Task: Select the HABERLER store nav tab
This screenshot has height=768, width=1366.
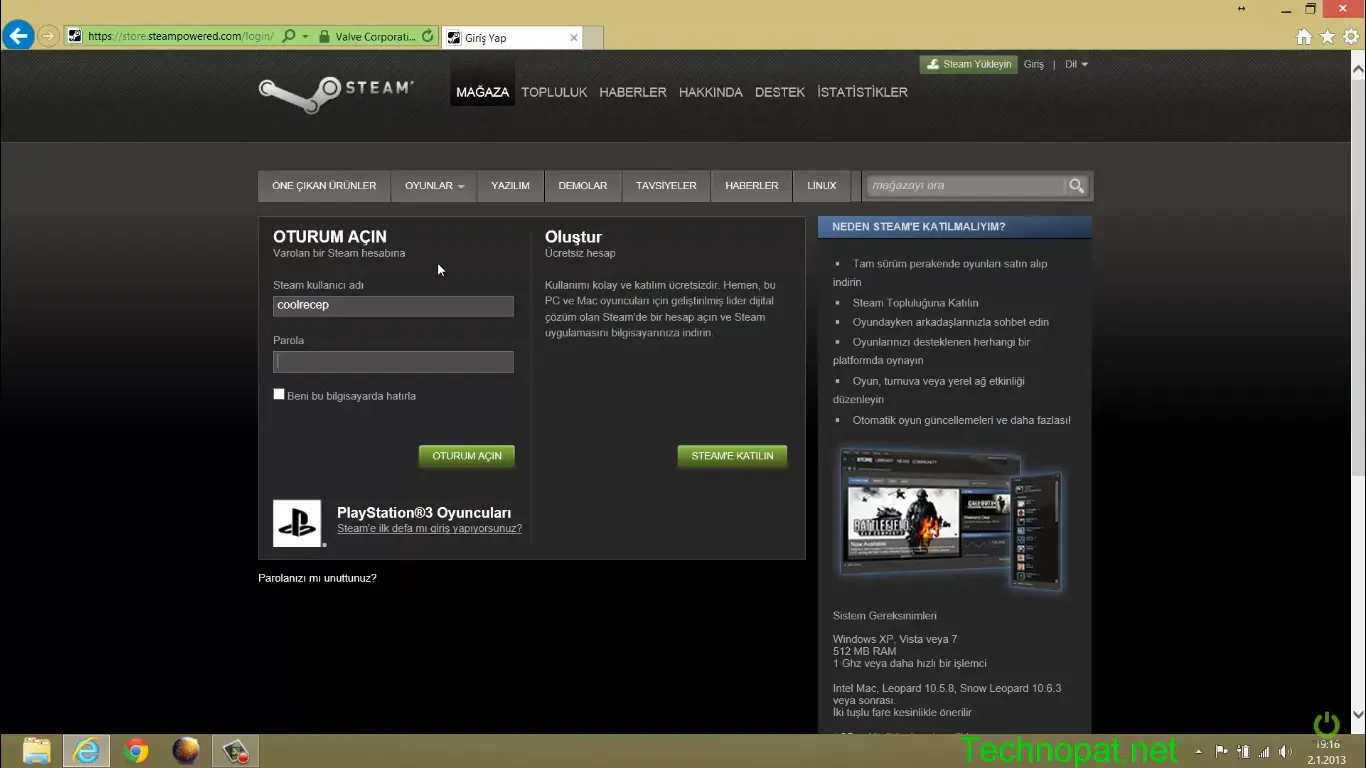Action: [752, 186]
